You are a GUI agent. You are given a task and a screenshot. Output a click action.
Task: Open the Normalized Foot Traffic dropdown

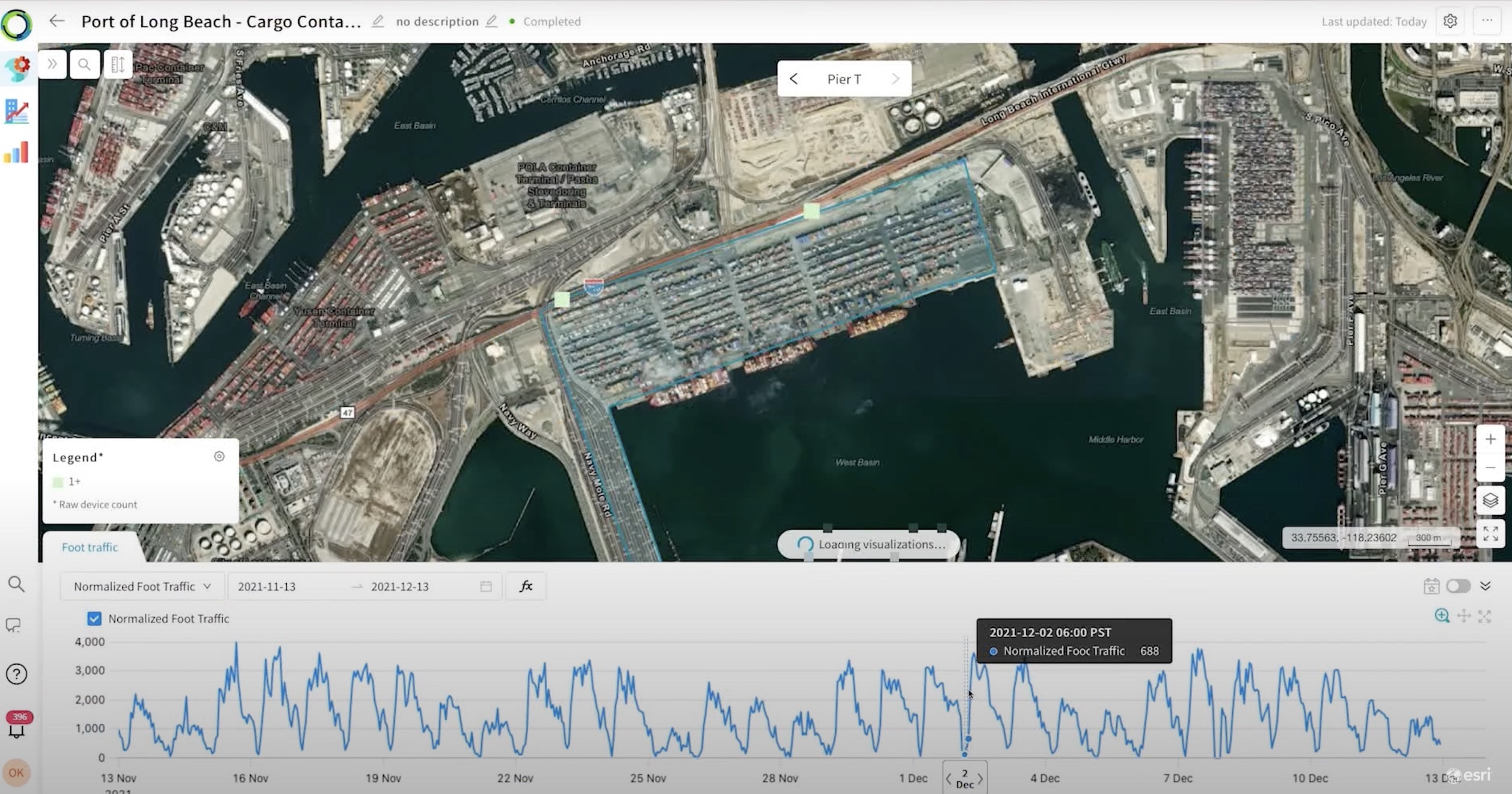point(142,586)
